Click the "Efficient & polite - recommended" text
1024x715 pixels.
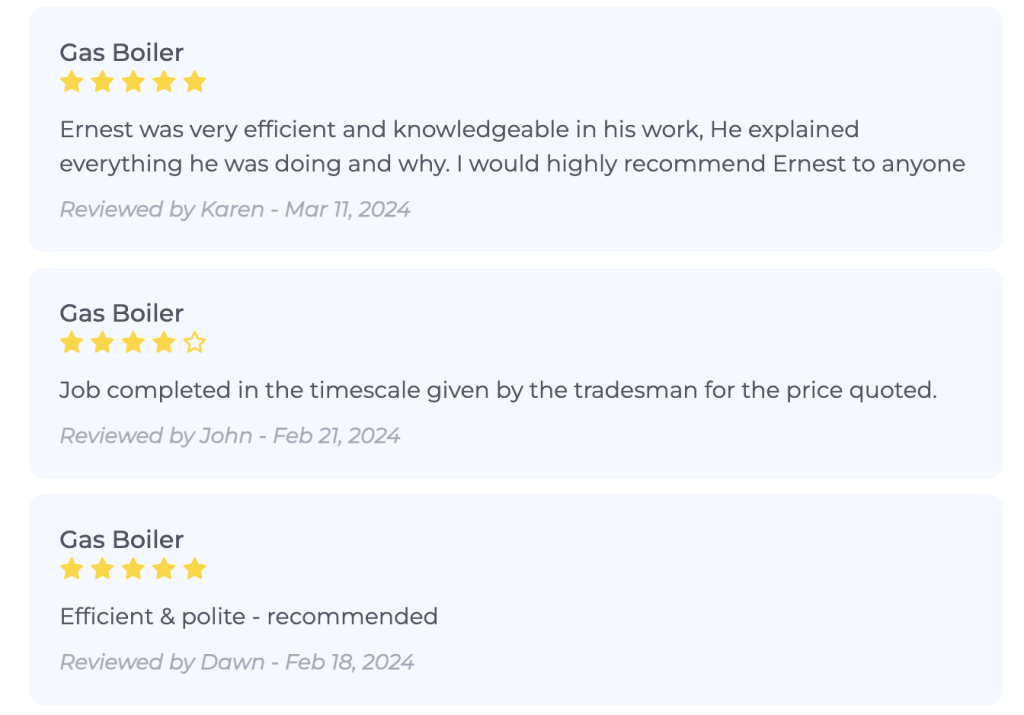pos(249,616)
